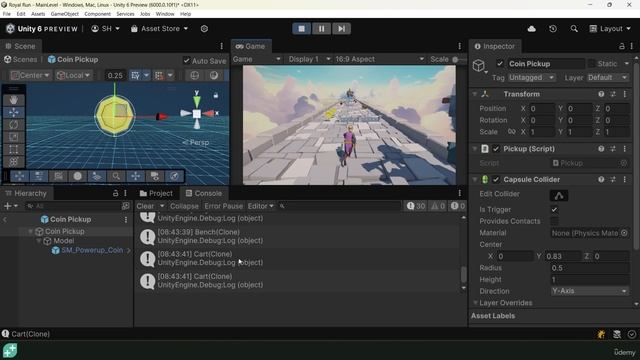Open the Tag Untagged dropdown
This screenshot has width=640, height=360.
(531, 78)
